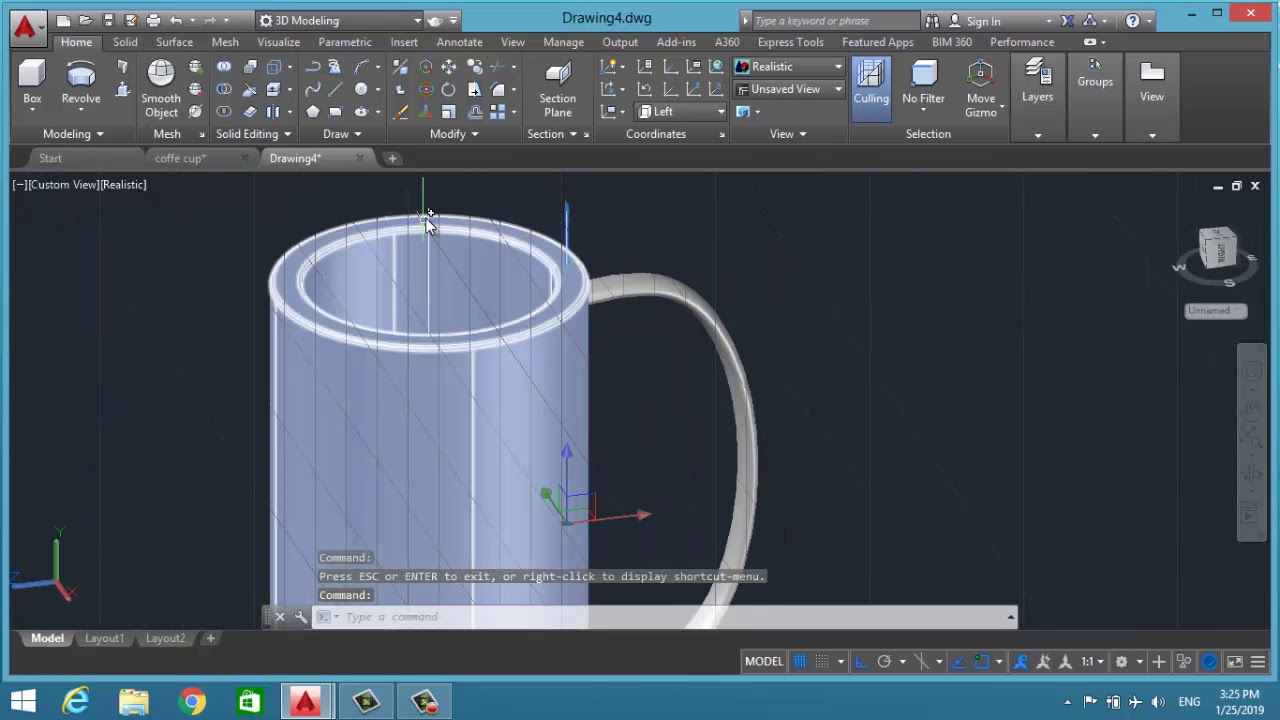Image resolution: width=1280 pixels, height=720 pixels.
Task: Click the MODEL space button in status bar
Action: point(764,661)
